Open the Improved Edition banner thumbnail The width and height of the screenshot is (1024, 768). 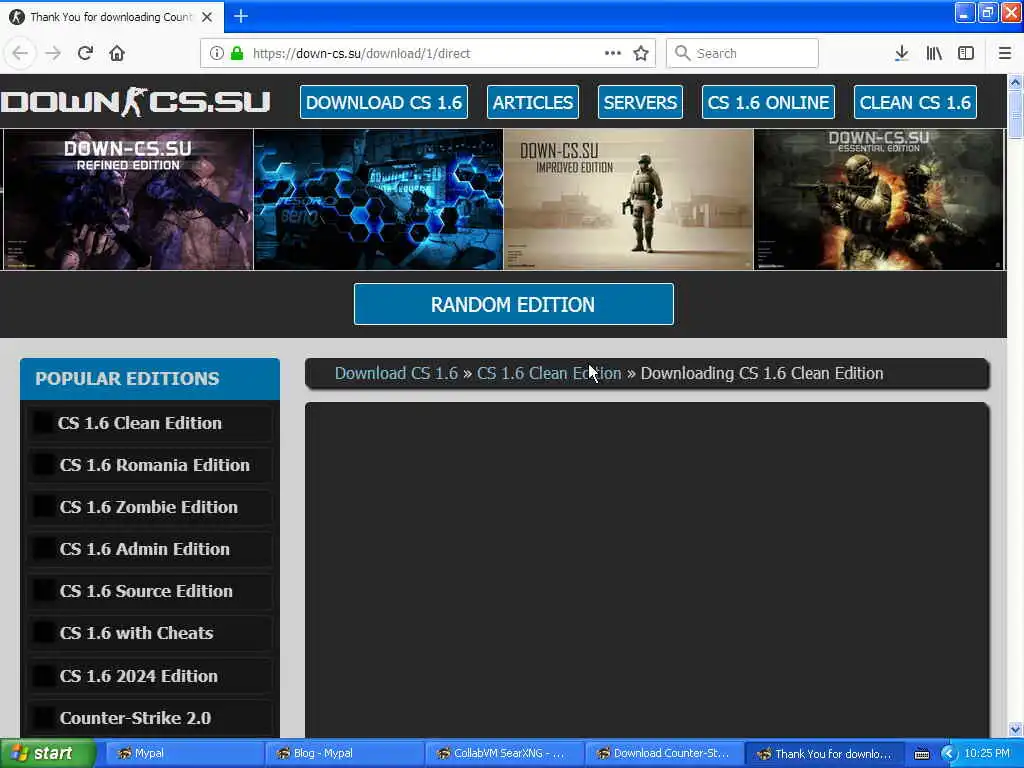tap(628, 199)
